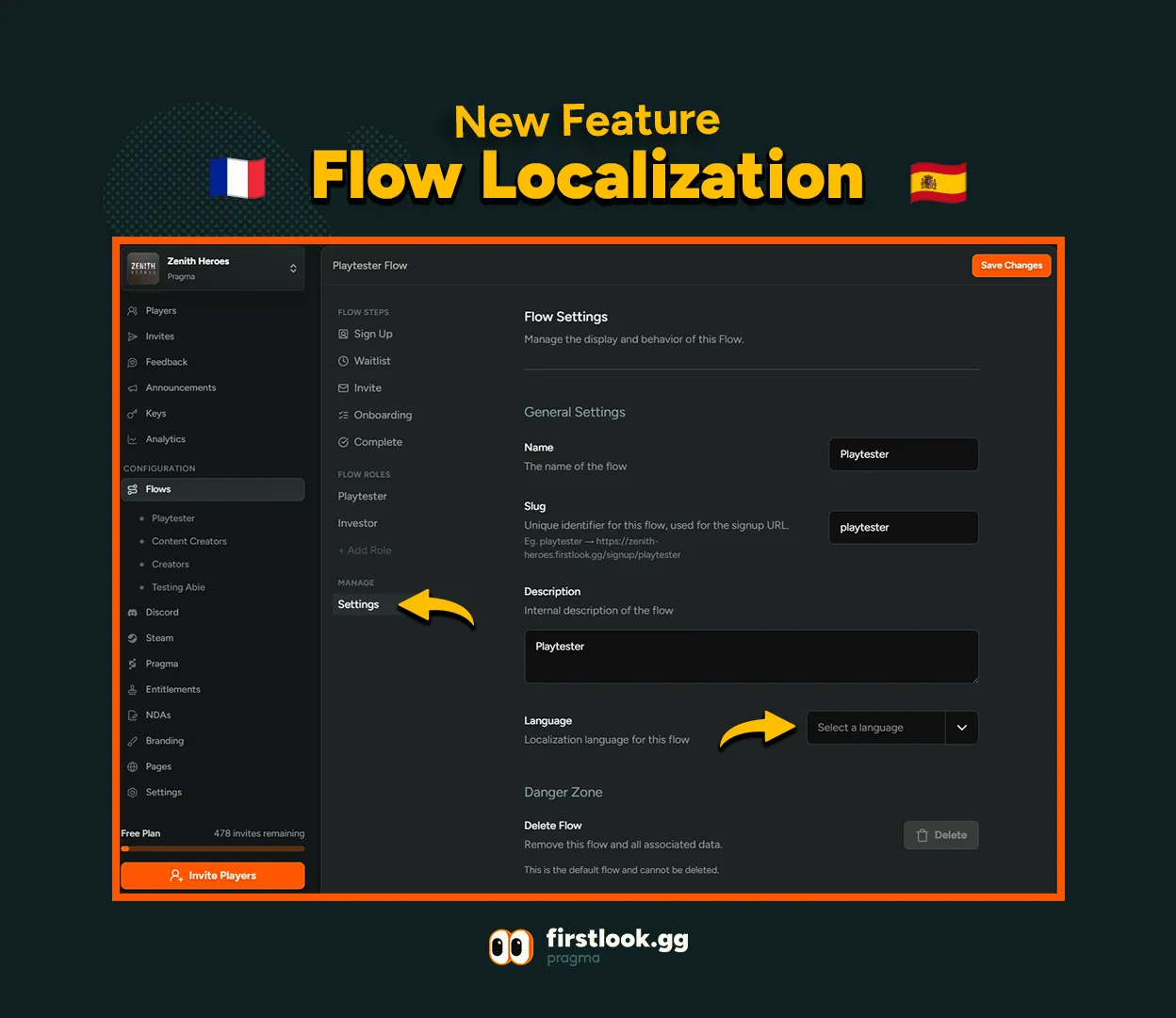Select the Players icon in the sidebar
Screen dimensions: 1176x1018
tap(133, 310)
